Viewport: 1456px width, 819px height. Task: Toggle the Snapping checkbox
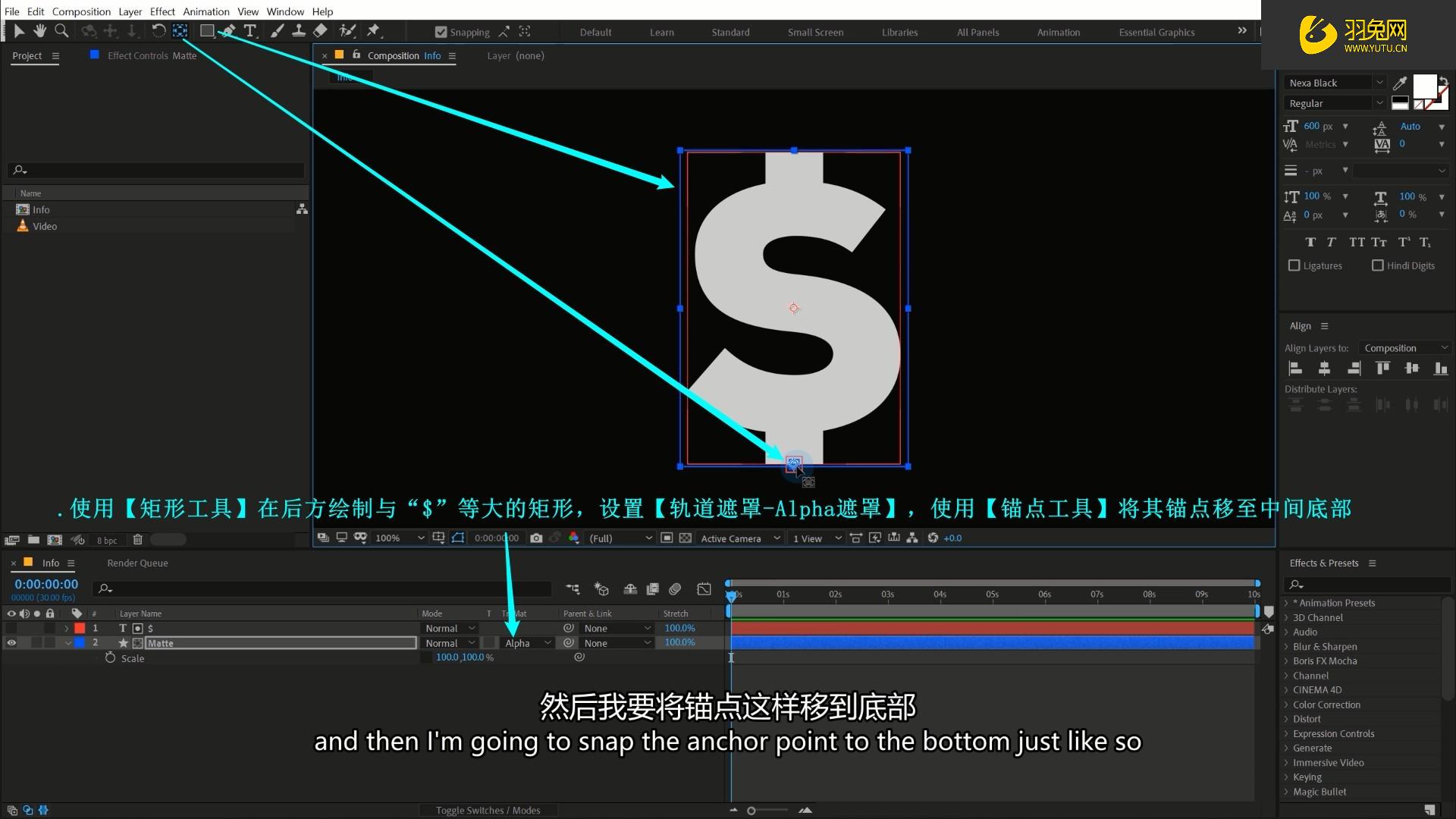pos(441,32)
